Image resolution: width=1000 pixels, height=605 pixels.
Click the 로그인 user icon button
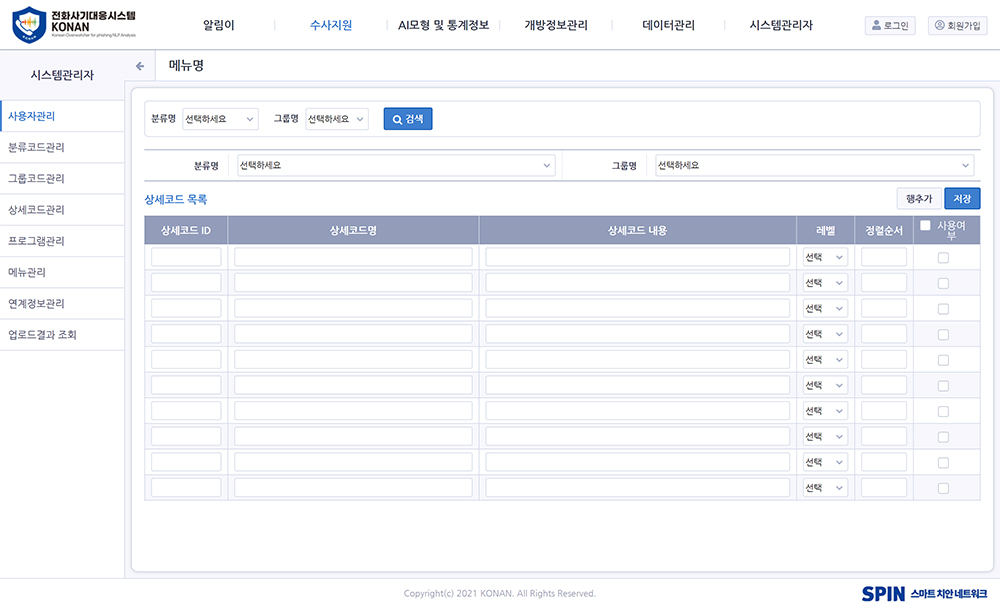point(889,26)
